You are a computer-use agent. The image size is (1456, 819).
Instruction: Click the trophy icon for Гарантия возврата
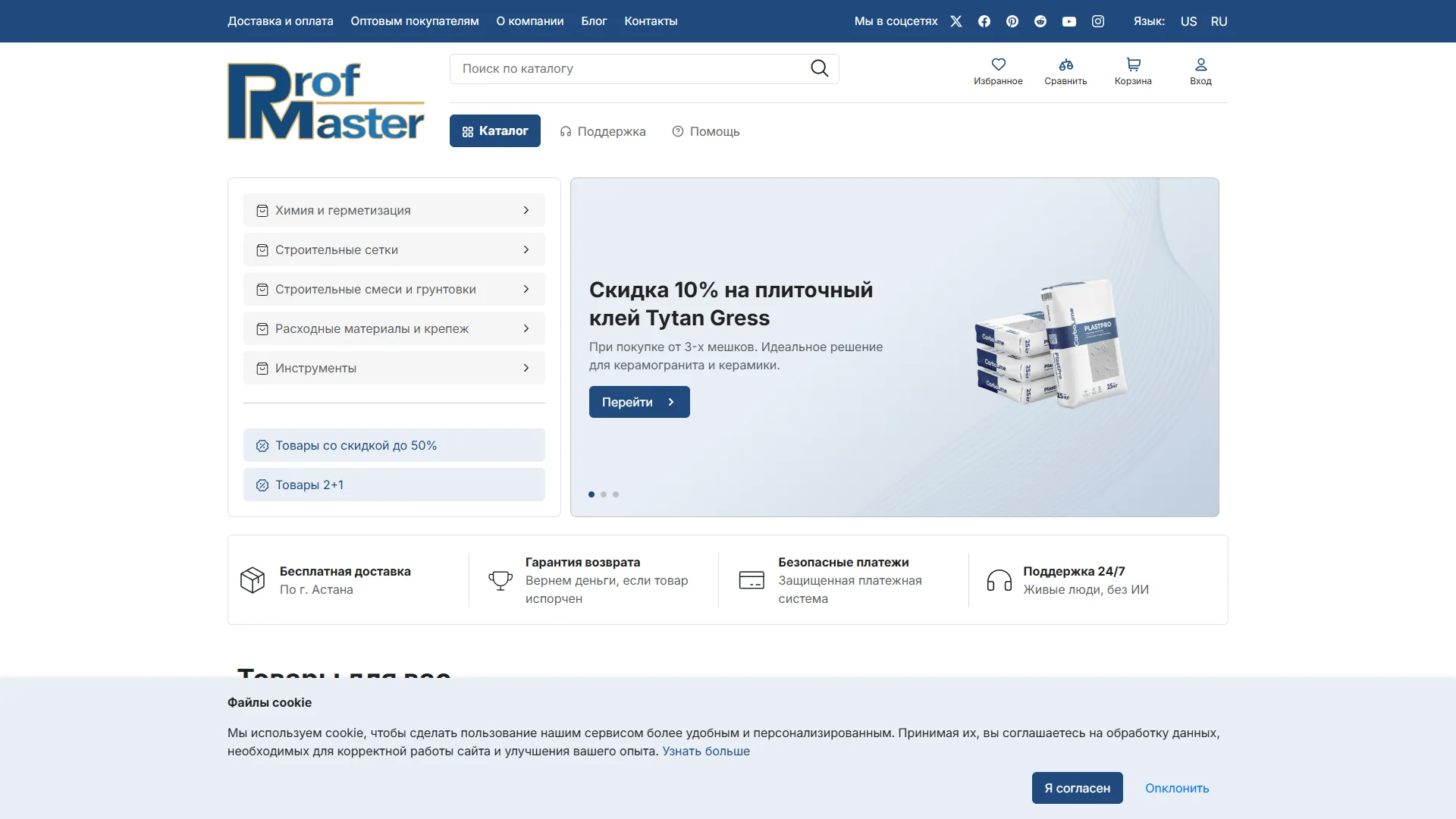click(500, 580)
